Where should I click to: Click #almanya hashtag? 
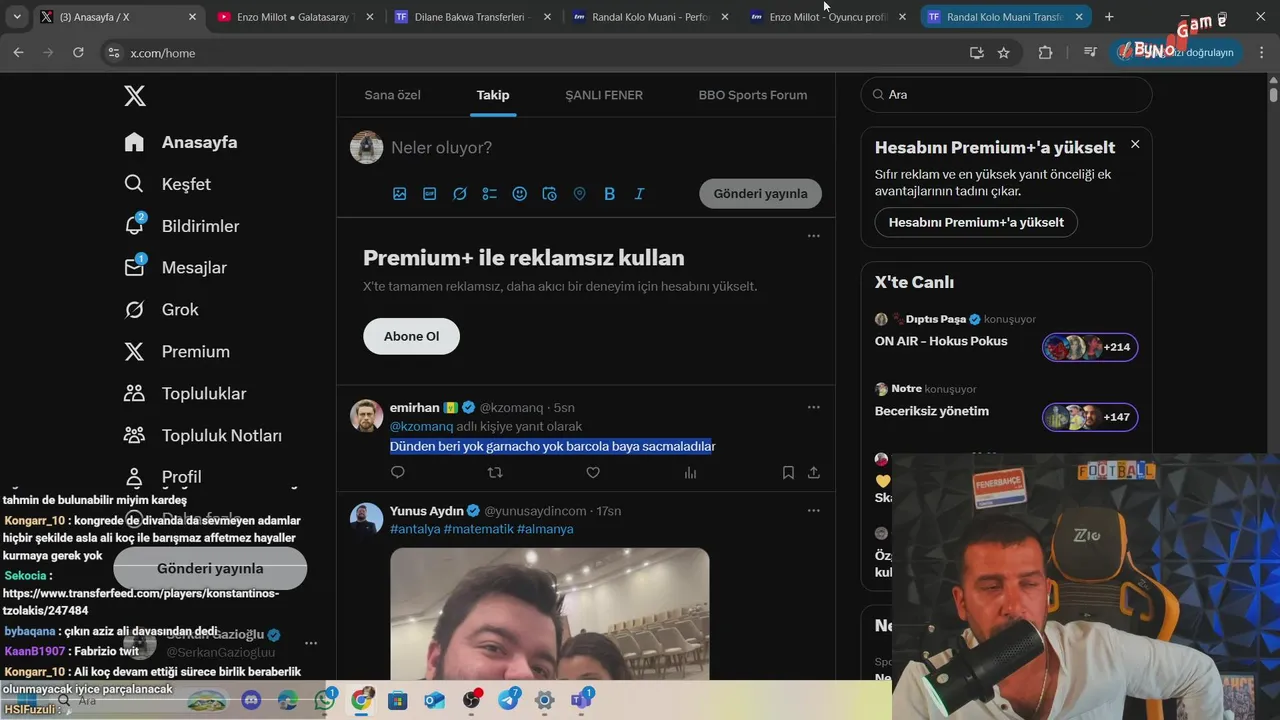[545, 529]
